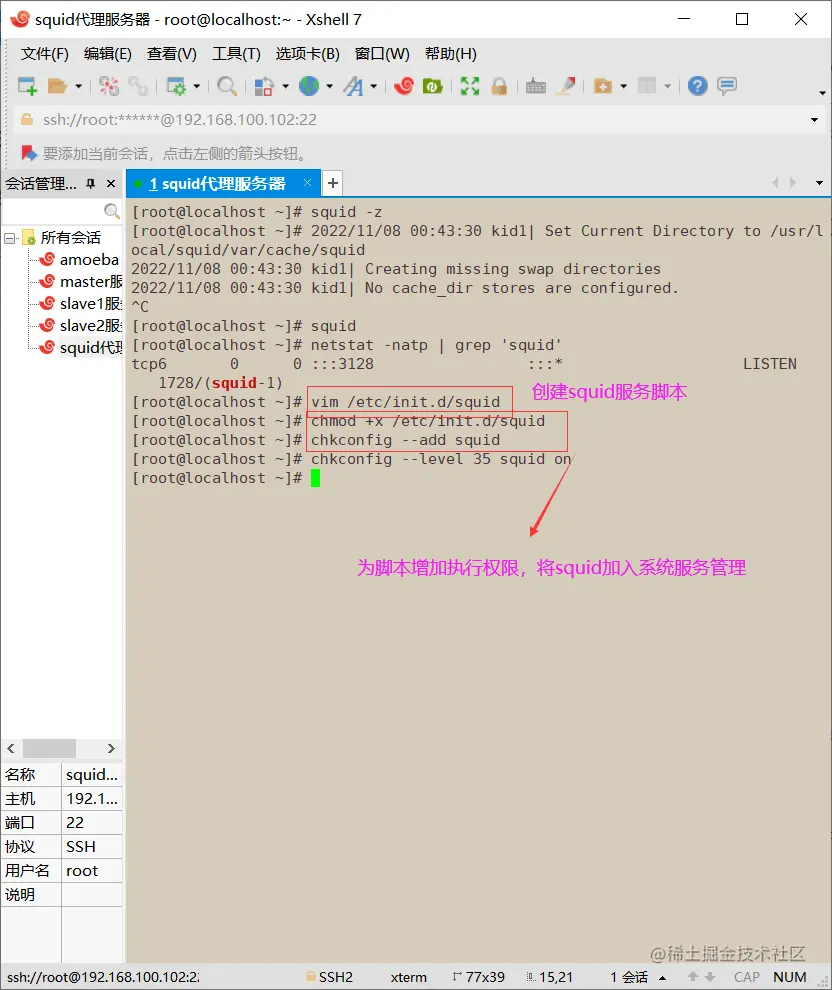This screenshot has height=990, width=832.
Task: Open the 窗口(W) menu
Action: tap(382, 54)
